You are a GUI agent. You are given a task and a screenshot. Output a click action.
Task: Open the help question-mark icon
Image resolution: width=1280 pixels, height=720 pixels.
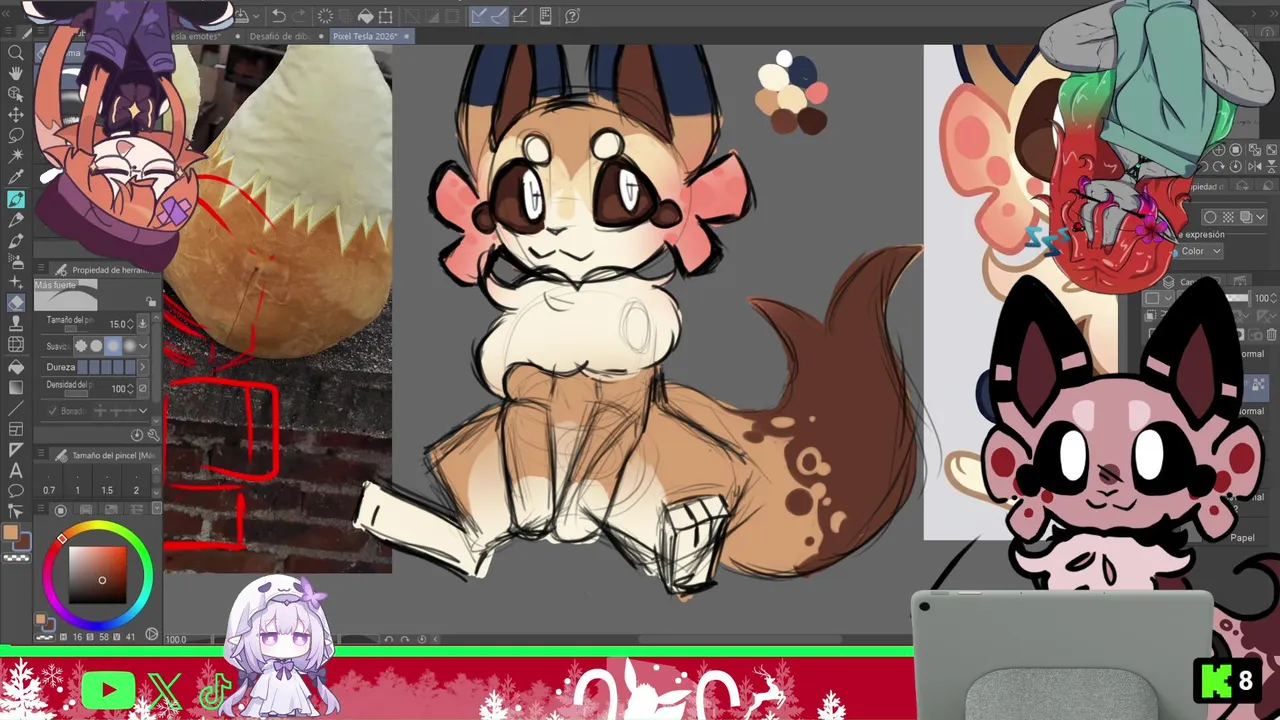click(572, 16)
